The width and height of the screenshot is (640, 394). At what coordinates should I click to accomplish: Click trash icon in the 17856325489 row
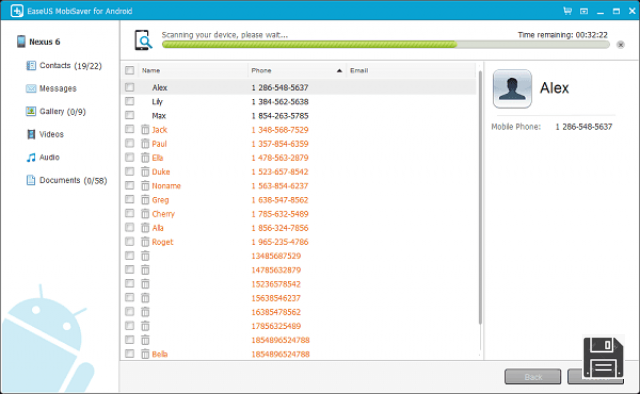(x=145, y=326)
